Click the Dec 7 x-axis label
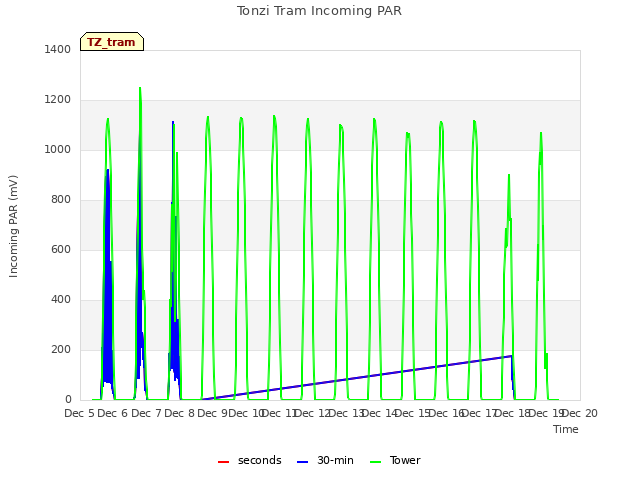Screen dimensions: 640x480 pyautogui.click(x=146, y=413)
